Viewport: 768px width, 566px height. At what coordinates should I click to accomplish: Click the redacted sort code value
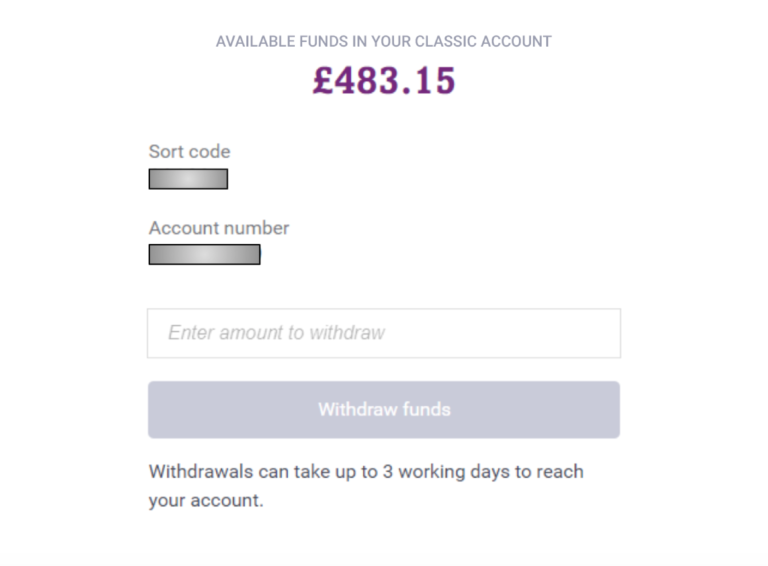point(189,179)
